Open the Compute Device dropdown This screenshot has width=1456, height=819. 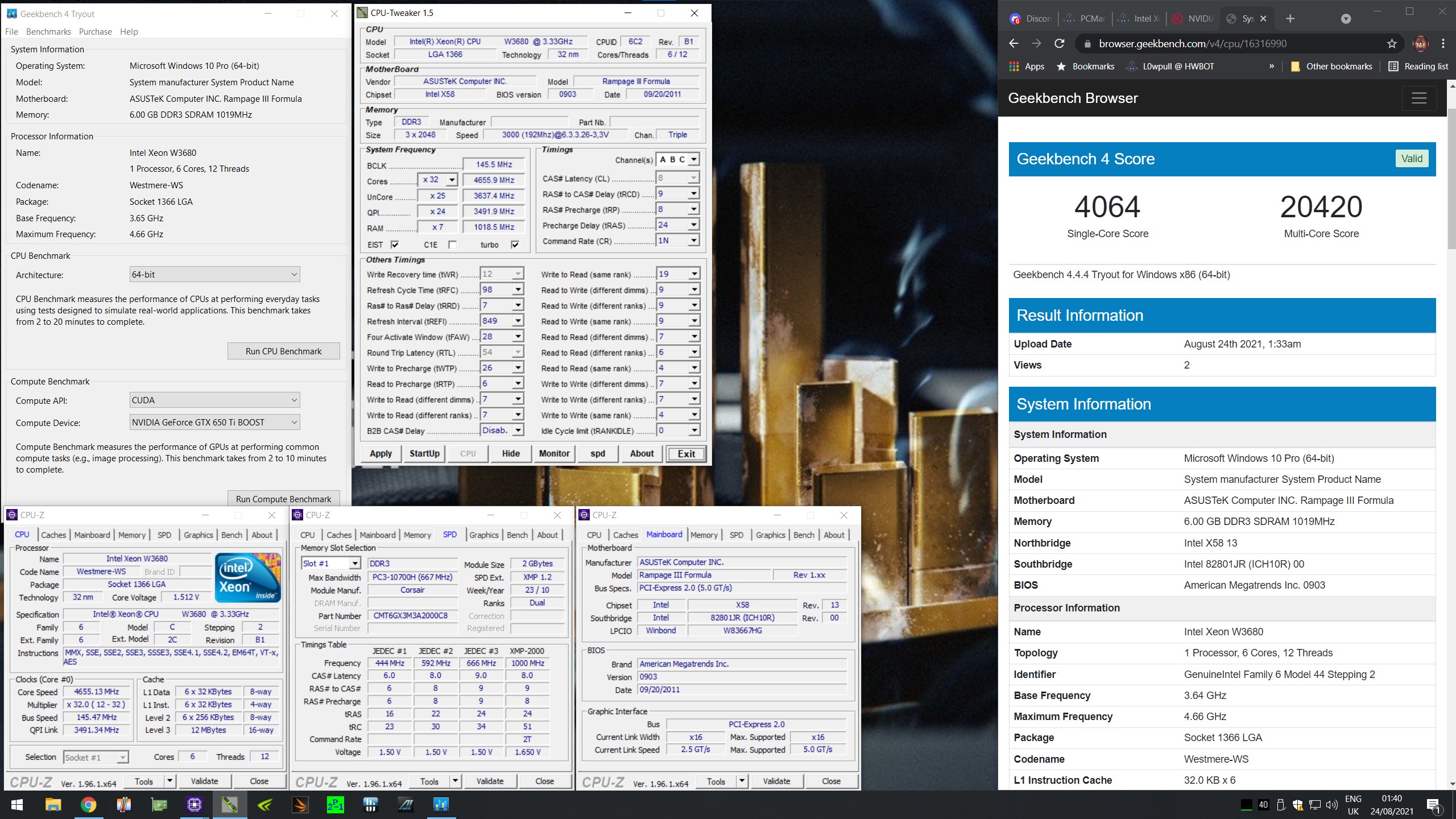click(x=215, y=422)
